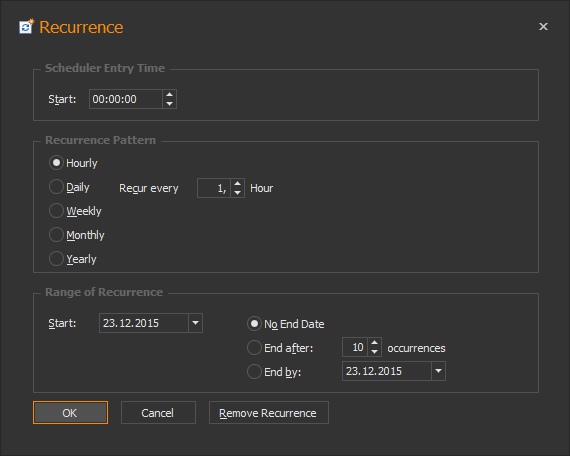
Task: Select the Hourly recurrence pattern
Action: [56, 163]
